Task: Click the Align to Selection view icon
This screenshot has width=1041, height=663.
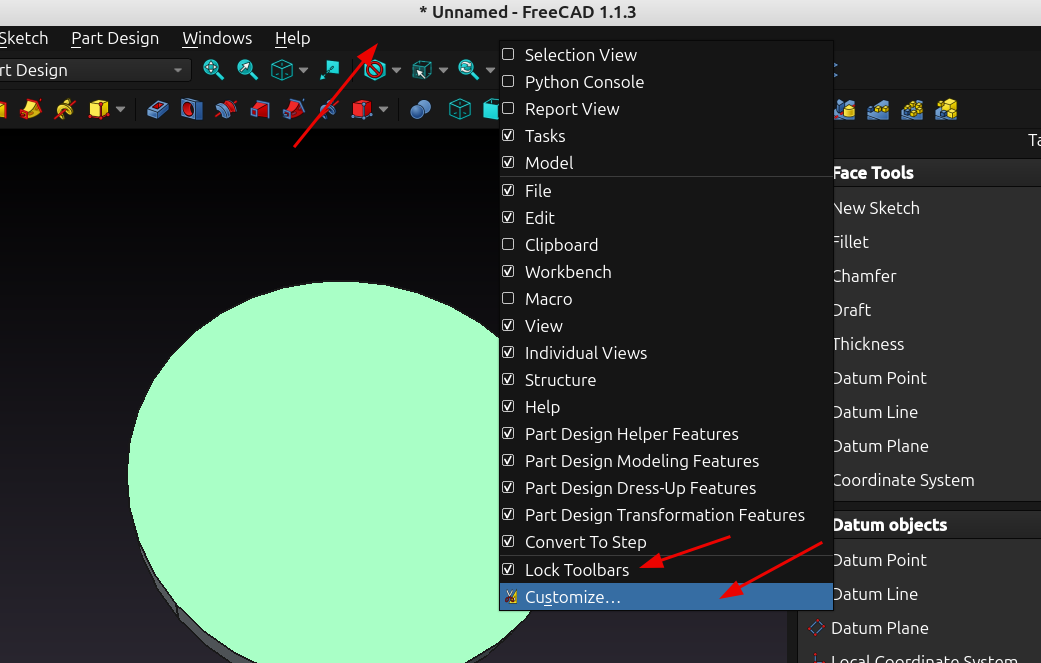Action: pos(329,69)
